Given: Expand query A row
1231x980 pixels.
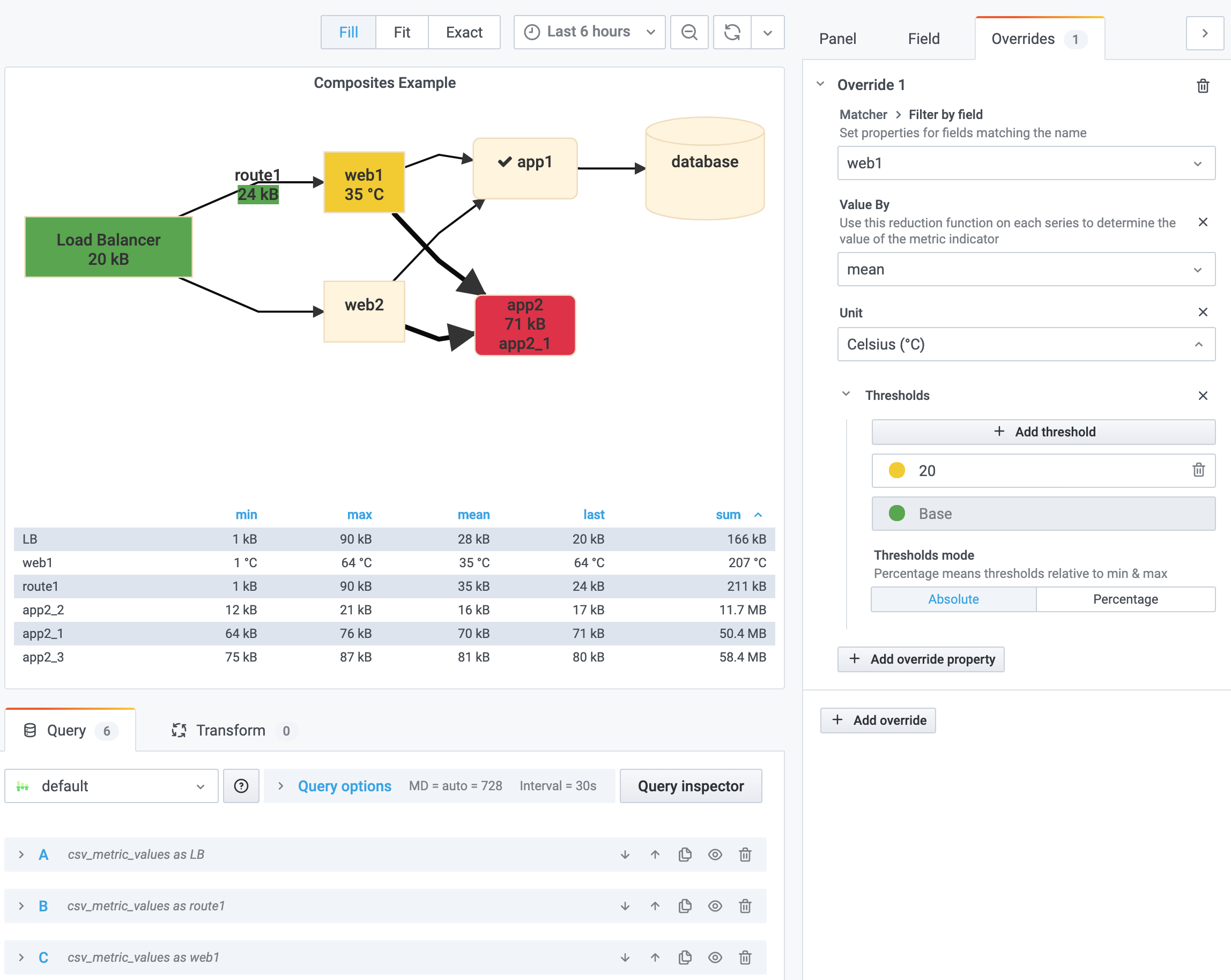Looking at the screenshot, I should (21, 855).
